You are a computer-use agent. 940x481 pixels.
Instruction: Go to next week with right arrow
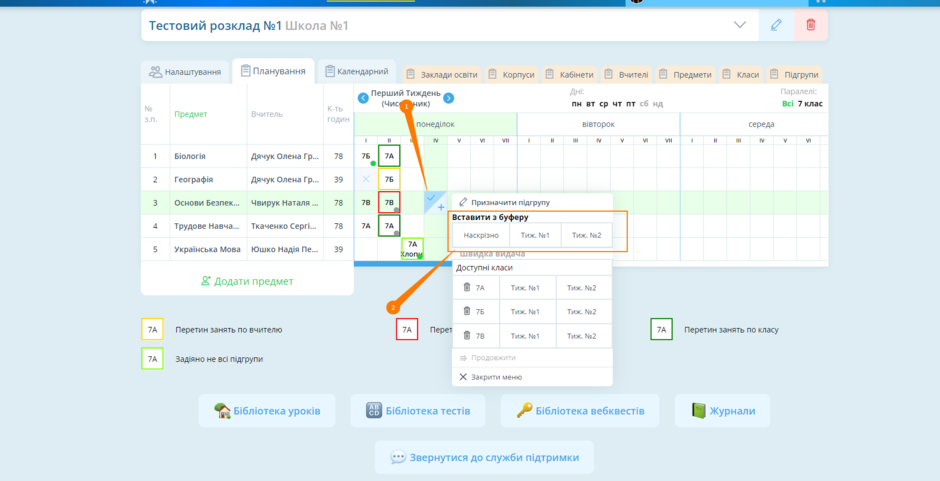pos(448,98)
